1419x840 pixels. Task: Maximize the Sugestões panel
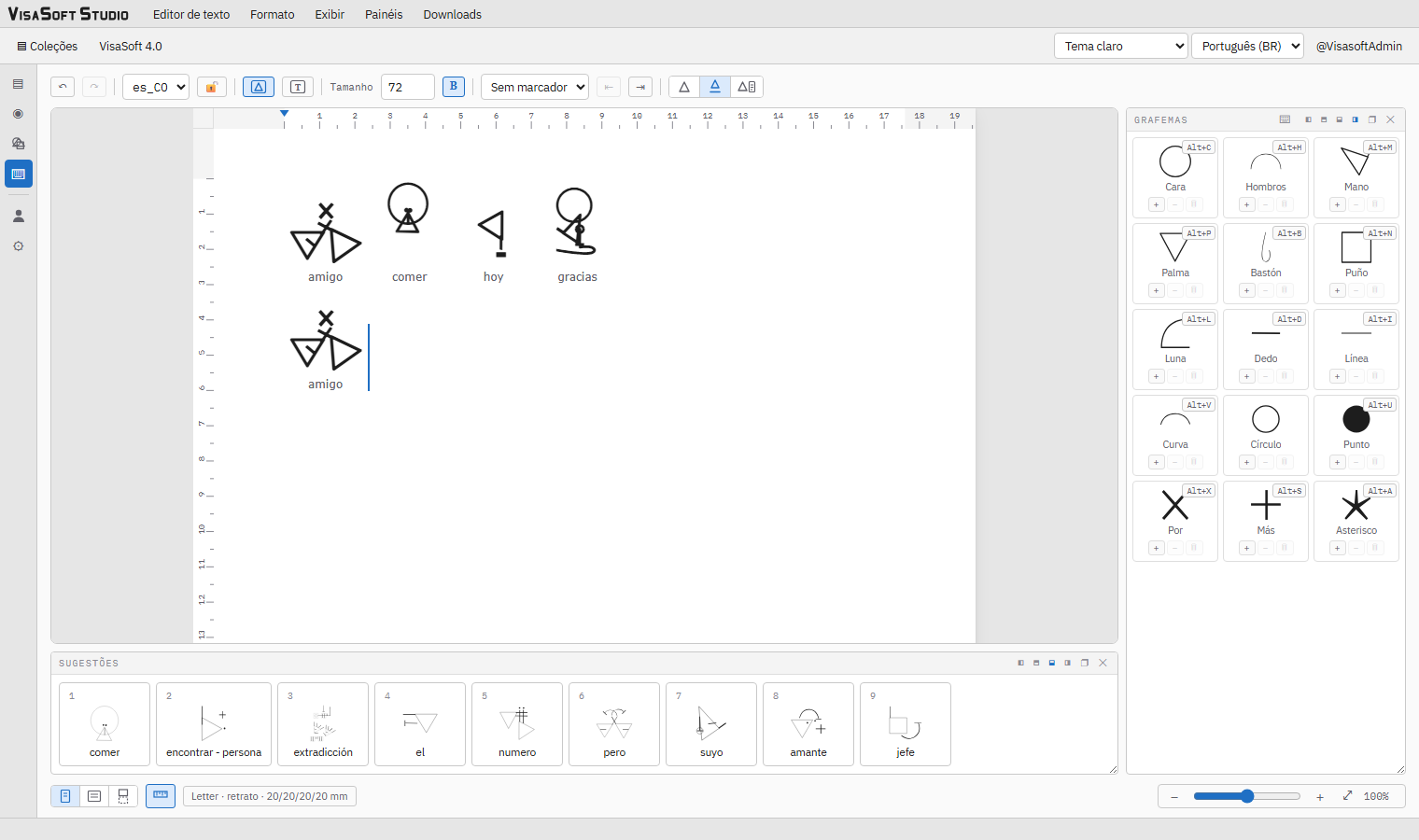[x=1085, y=663]
